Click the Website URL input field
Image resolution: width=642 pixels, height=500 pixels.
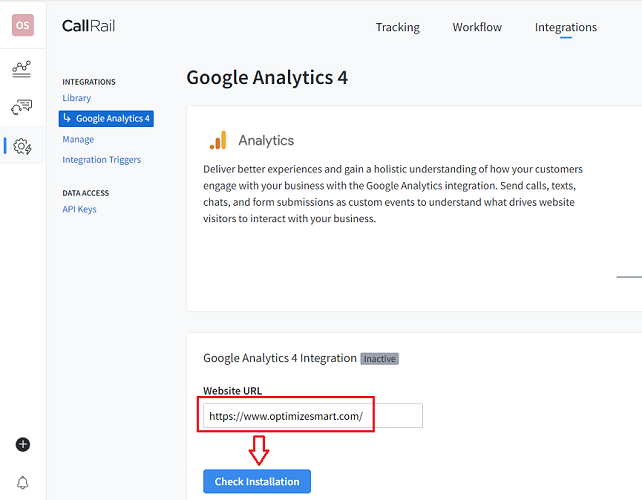coord(312,415)
